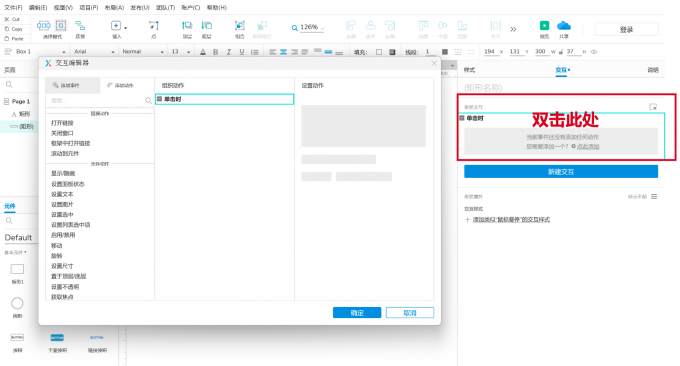
Task: Choose the 打开链接 action in the list
Action: (62, 123)
